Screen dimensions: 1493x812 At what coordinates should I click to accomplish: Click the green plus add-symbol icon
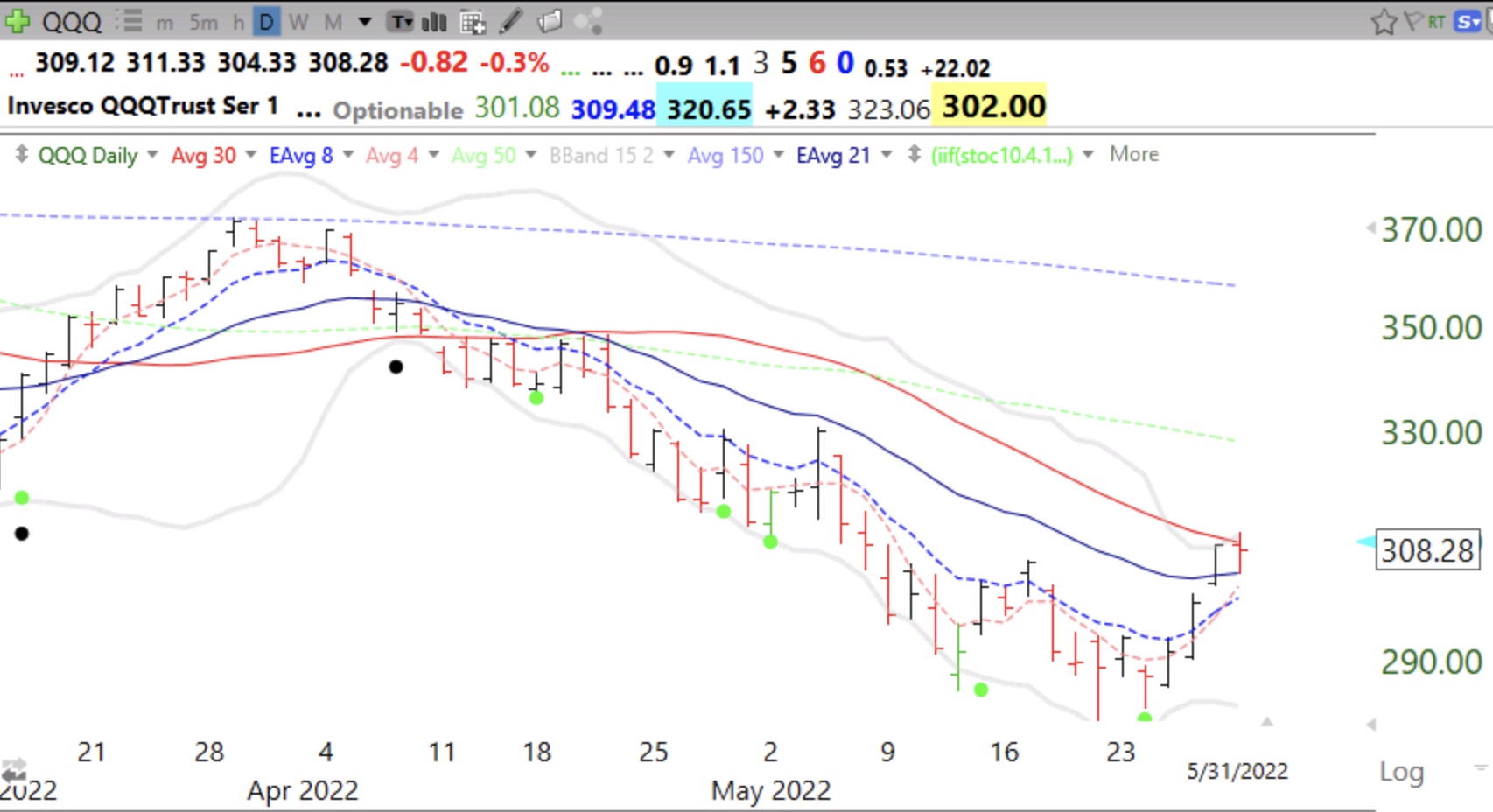click(17, 21)
